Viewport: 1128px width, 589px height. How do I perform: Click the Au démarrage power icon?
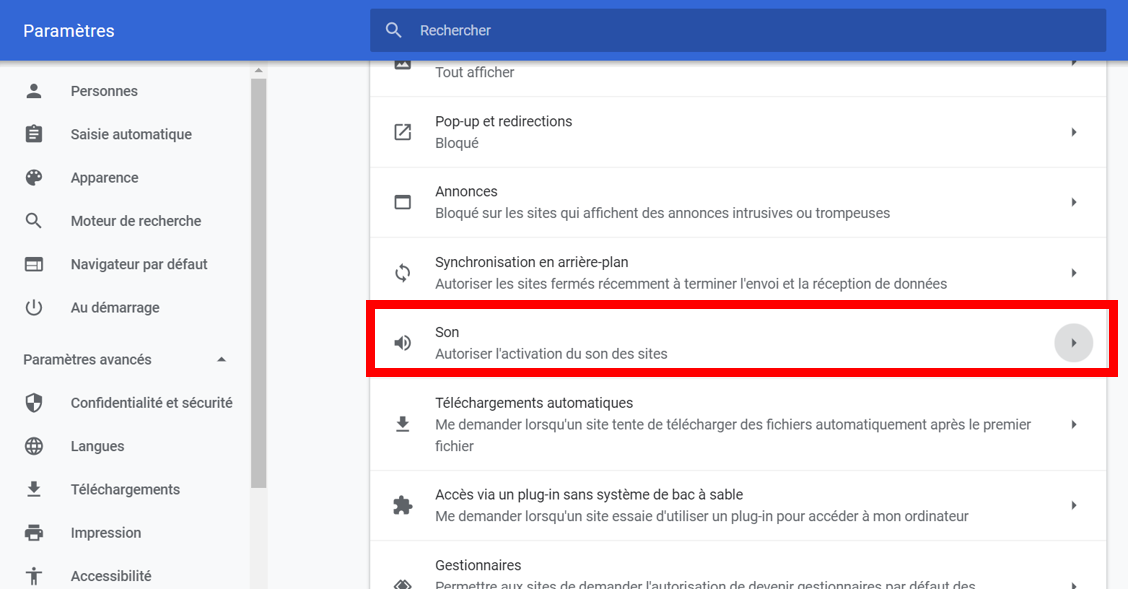click(34, 308)
